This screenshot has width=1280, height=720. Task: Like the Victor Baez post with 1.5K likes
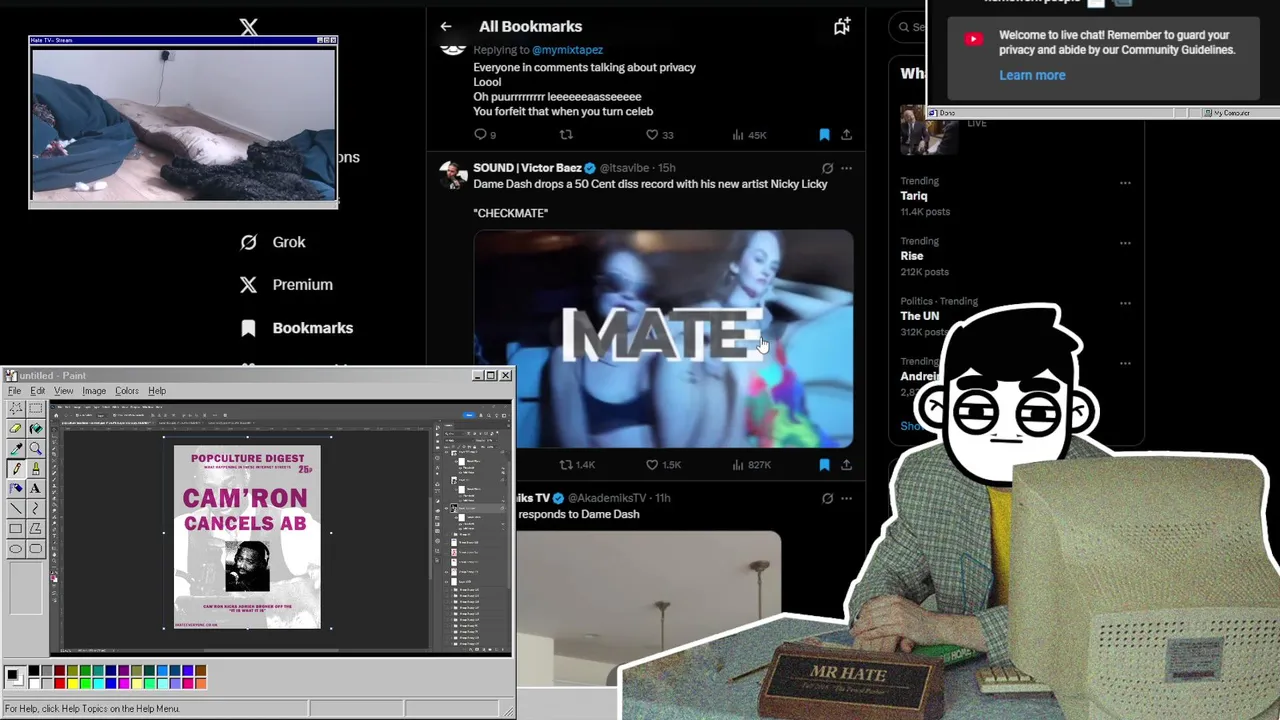(663, 464)
